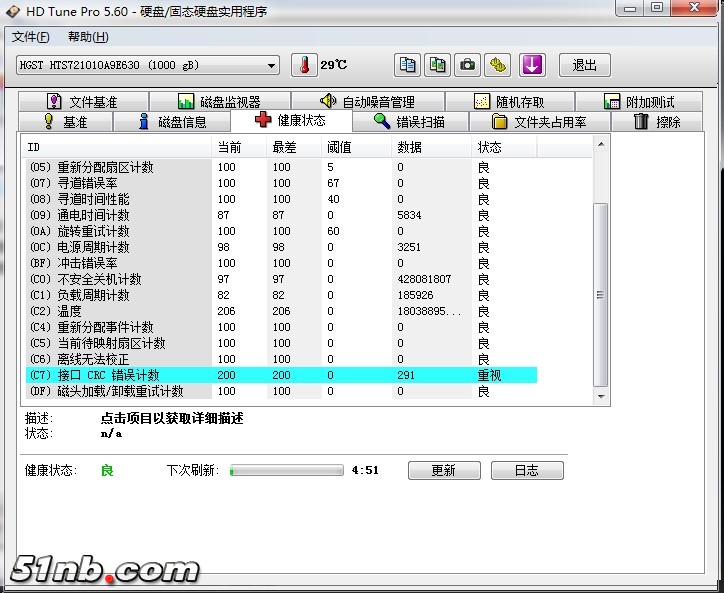
Task: Open the options icon in toolbar
Action: [x=498, y=65]
